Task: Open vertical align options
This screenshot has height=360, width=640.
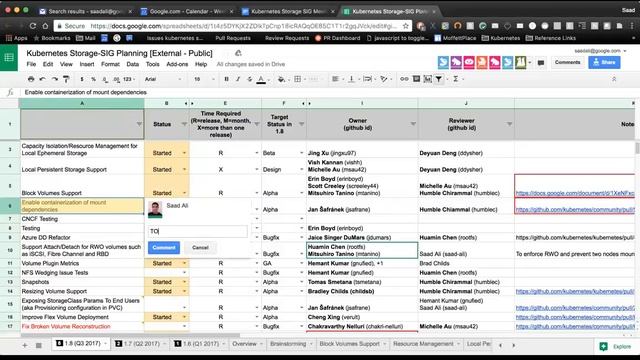Action: coord(351,79)
